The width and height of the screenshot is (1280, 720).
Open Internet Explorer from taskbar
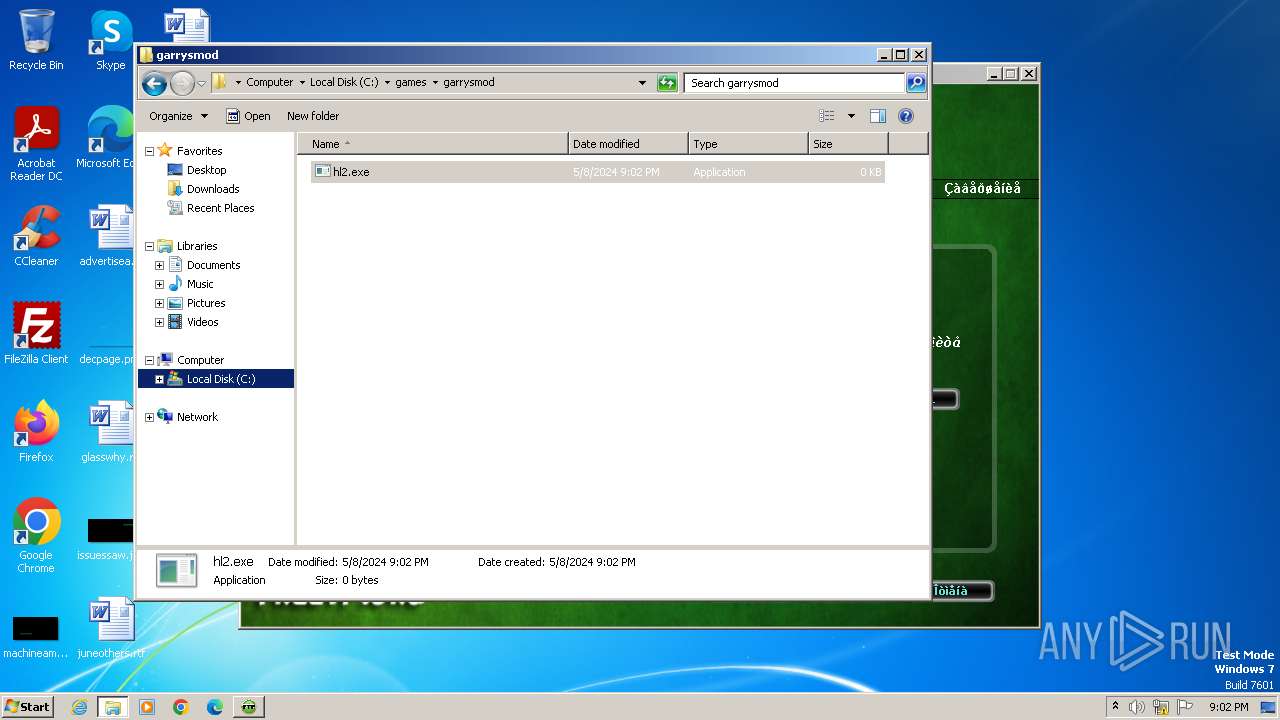point(80,707)
